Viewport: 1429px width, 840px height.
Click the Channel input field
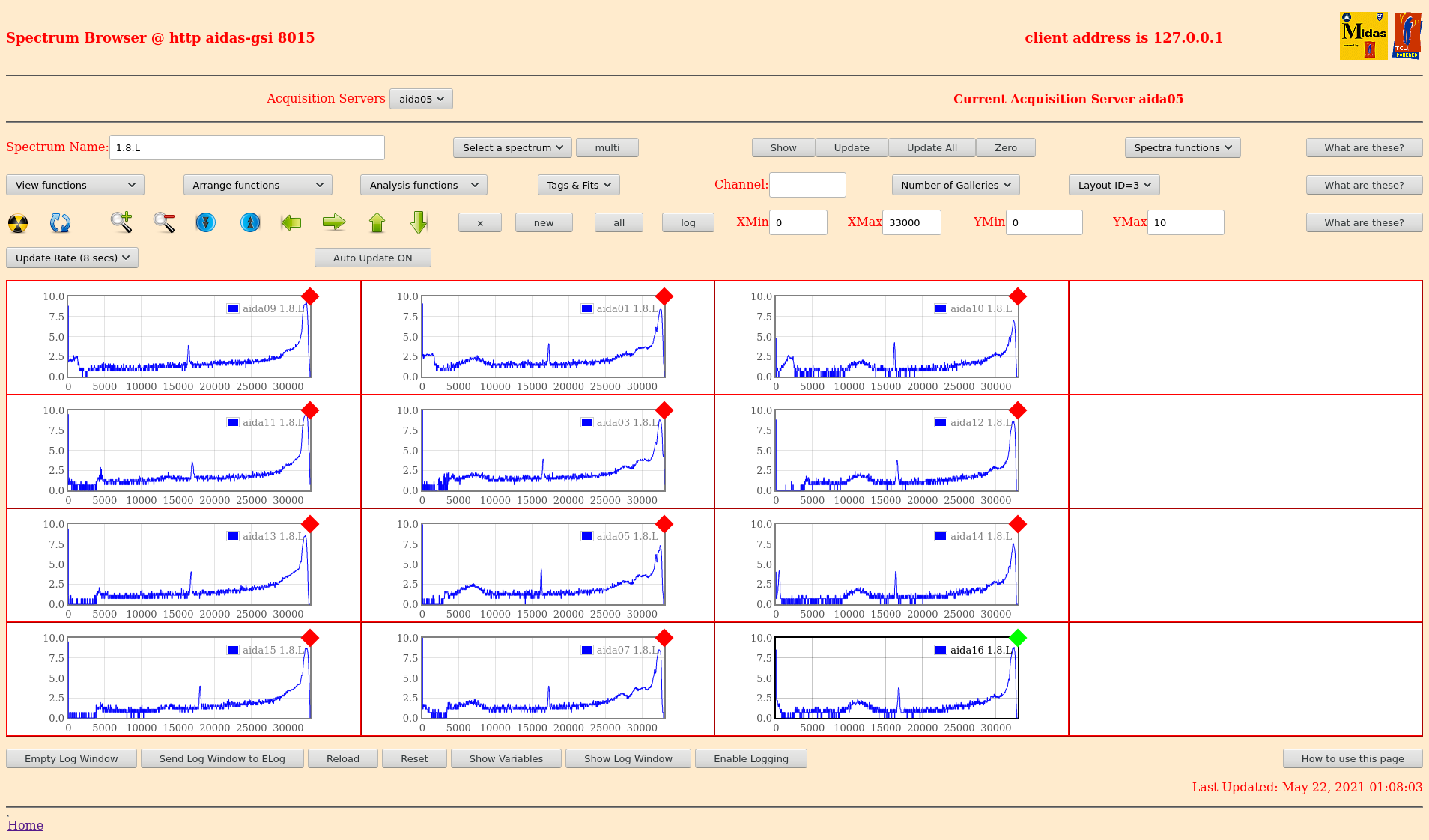(807, 185)
